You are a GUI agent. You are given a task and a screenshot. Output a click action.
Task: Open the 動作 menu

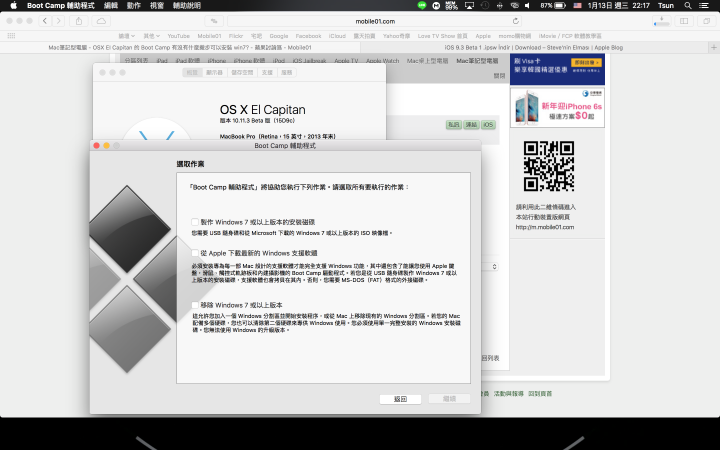tap(134, 6)
